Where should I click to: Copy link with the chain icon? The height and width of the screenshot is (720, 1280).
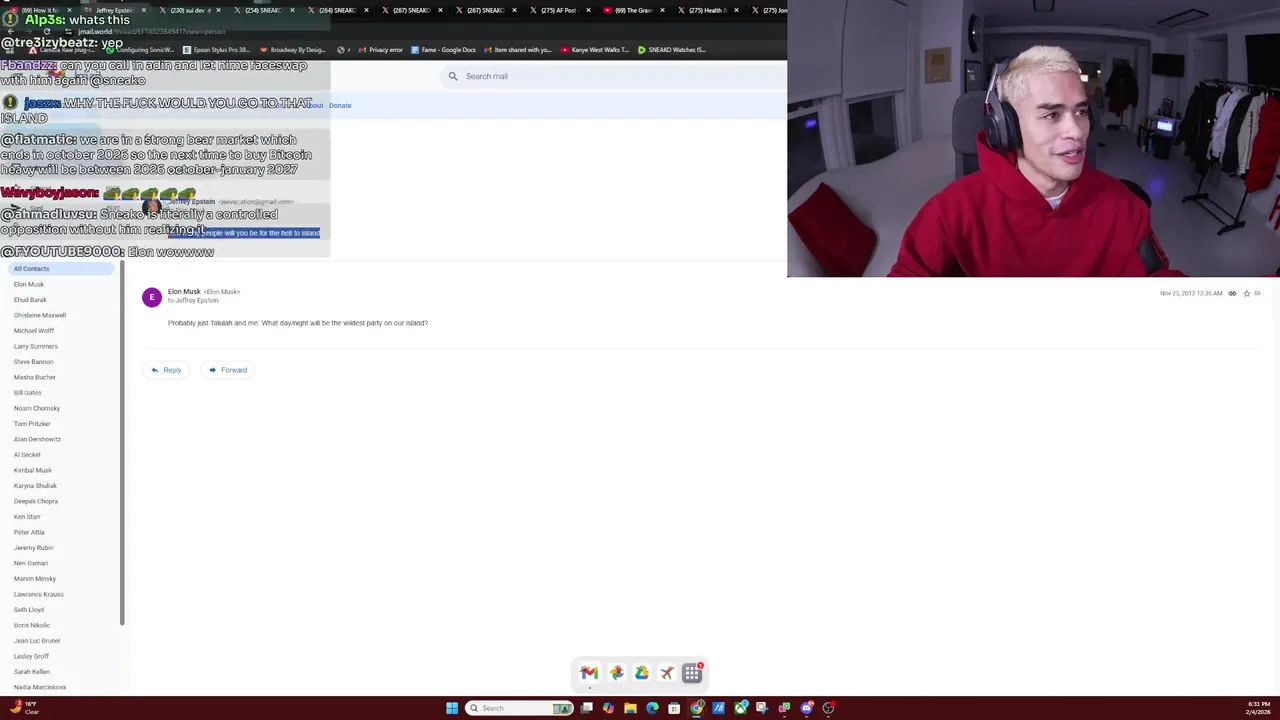pyautogui.click(x=1232, y=293)
